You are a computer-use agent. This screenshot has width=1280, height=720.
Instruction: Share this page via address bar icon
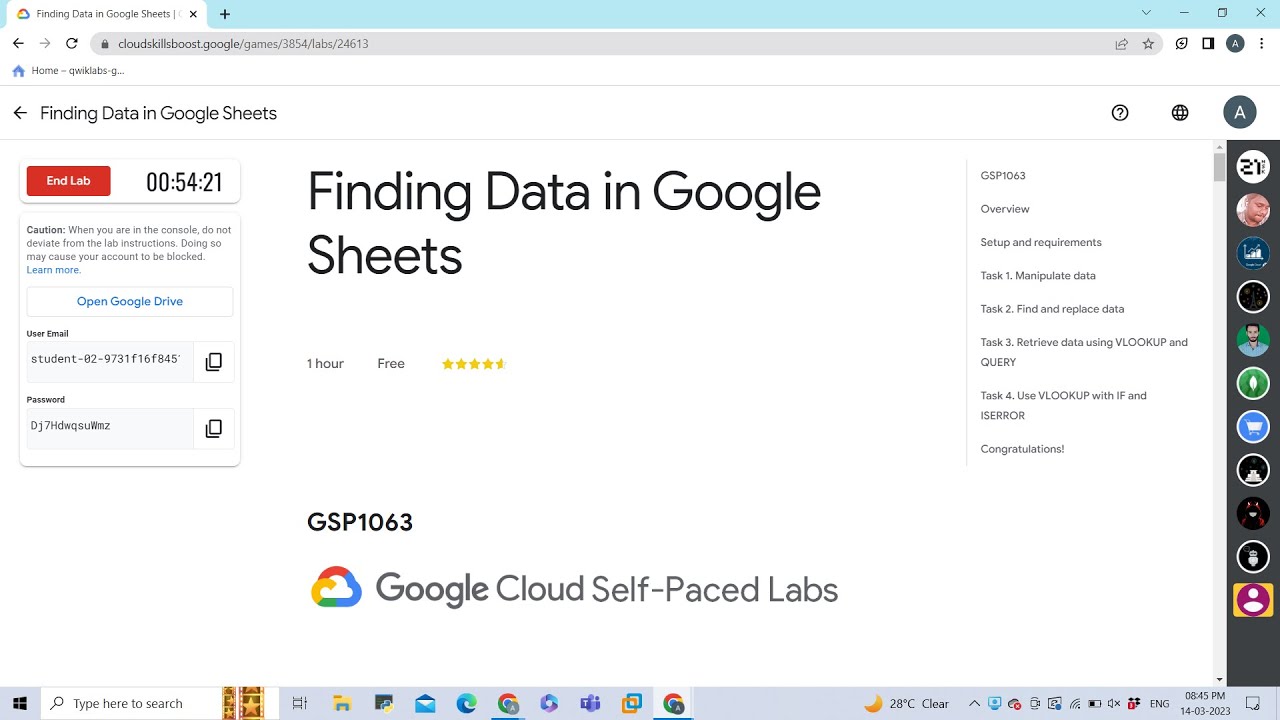1122,44
